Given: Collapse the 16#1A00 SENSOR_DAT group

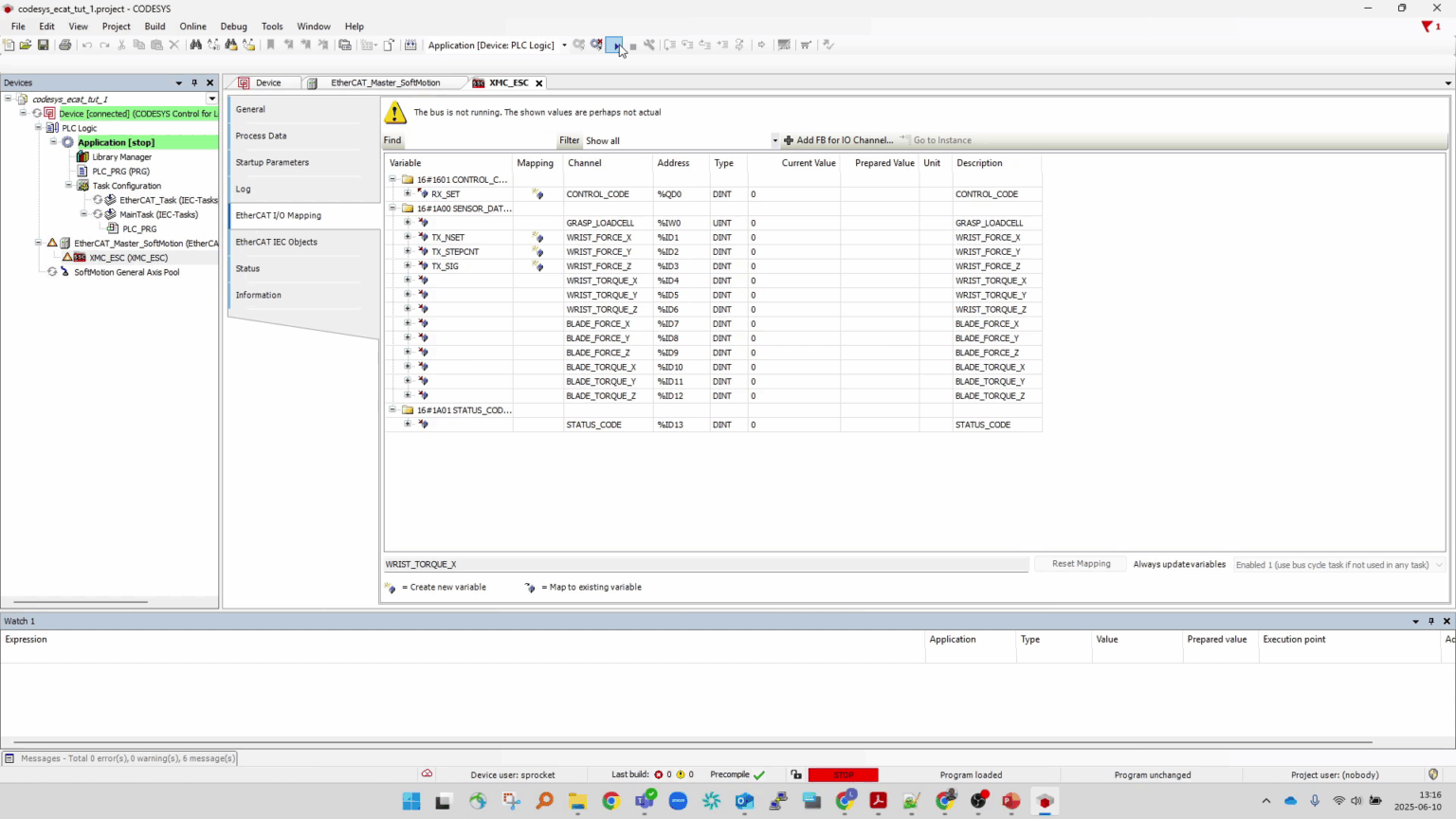Looking at the screenshot, I should 392,208.
